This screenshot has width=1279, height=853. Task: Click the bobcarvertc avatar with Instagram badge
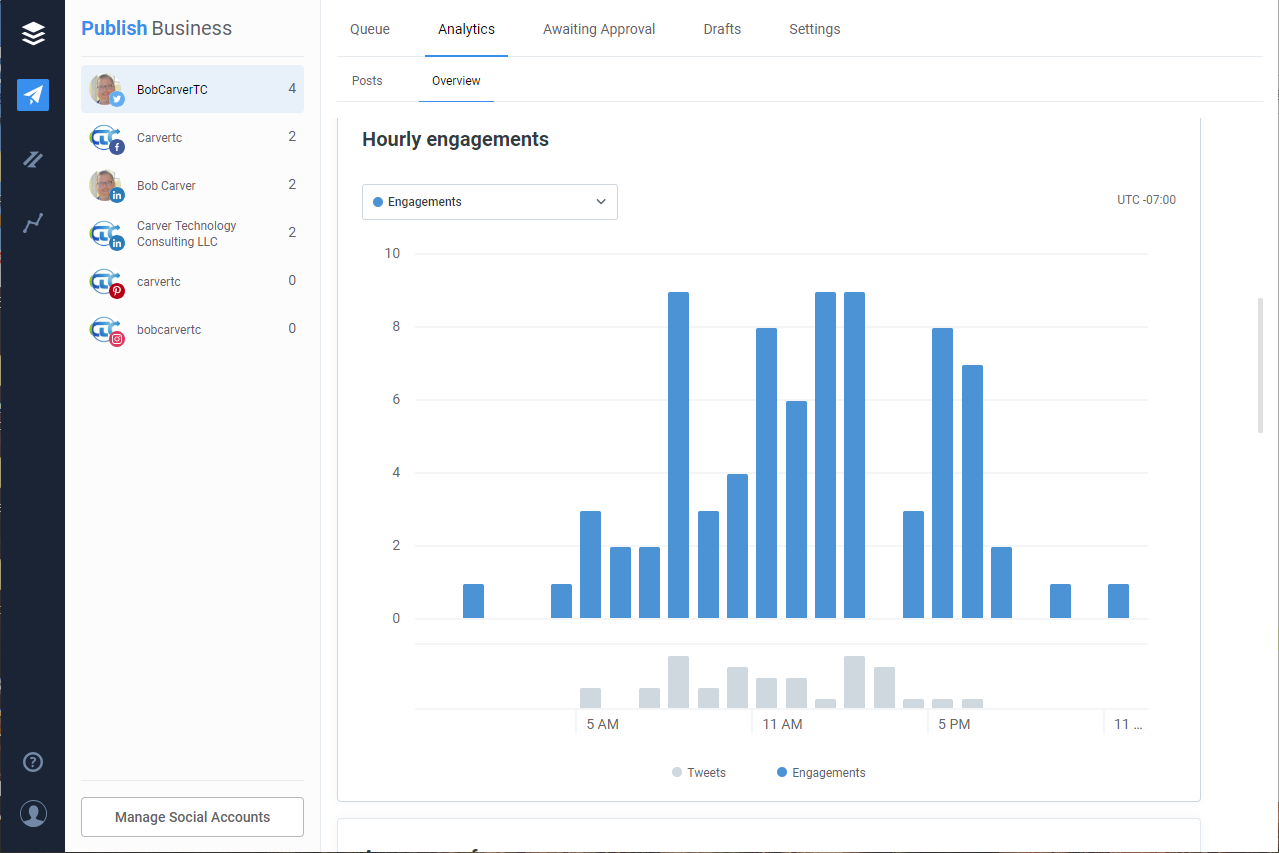106,330
